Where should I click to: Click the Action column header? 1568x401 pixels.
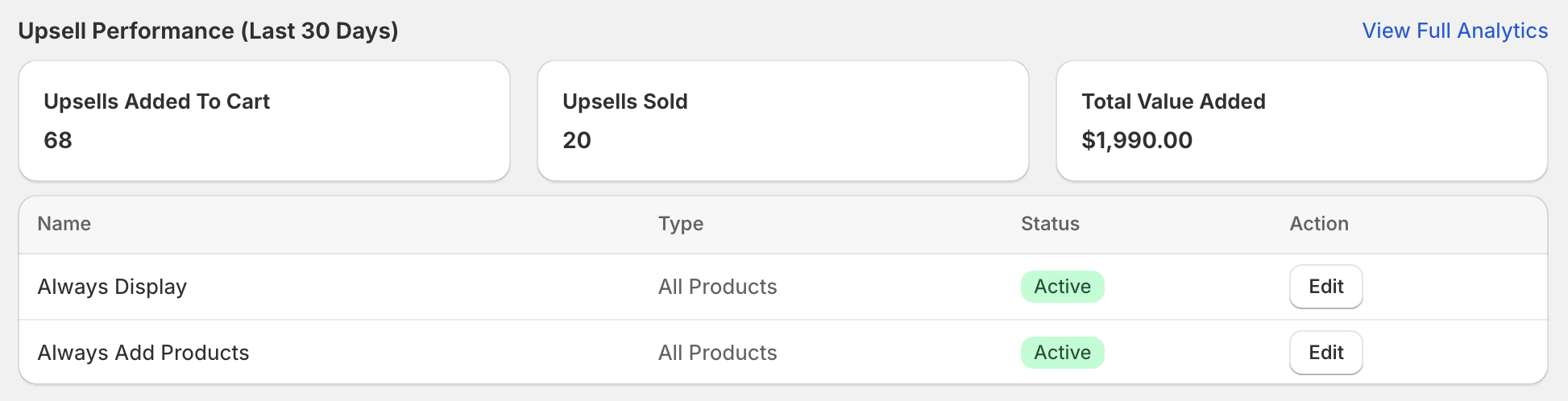tap(1319, 224)
